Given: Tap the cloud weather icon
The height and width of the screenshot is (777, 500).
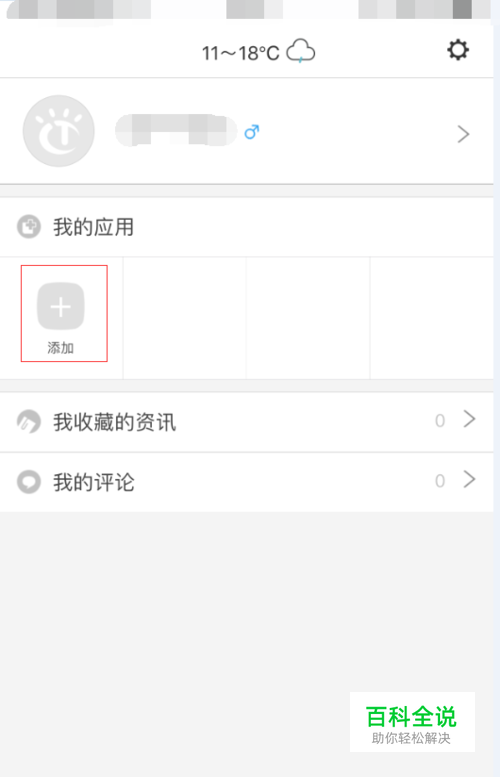Looking at the screenshot, I should tap(301, 51).
